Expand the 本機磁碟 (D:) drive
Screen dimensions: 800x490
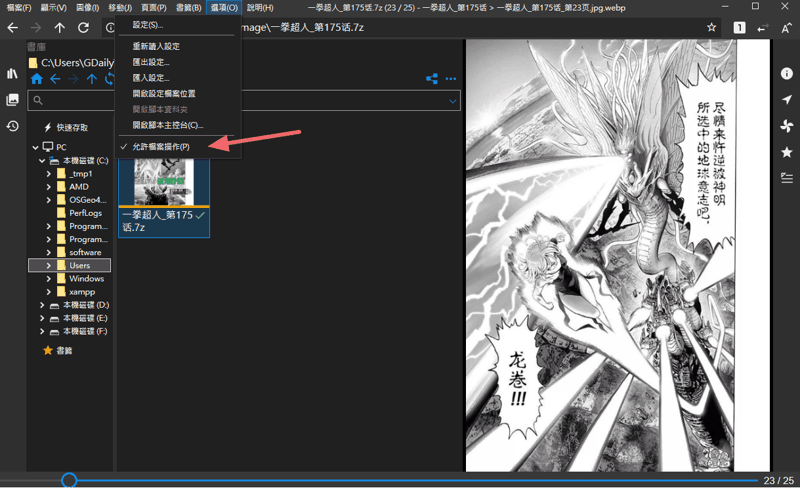[x=42, y=305]
